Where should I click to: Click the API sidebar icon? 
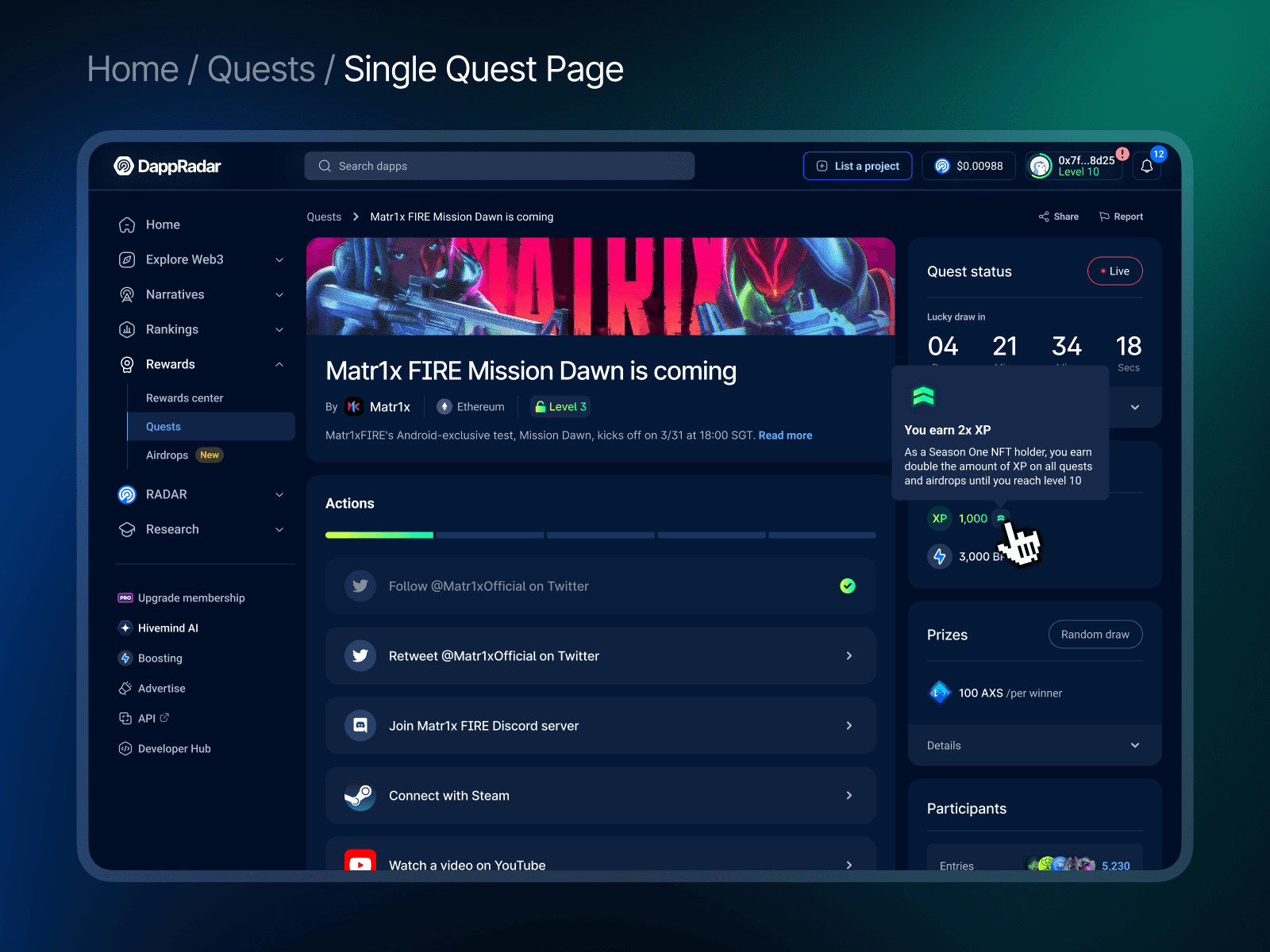click(x=125, y=718)
